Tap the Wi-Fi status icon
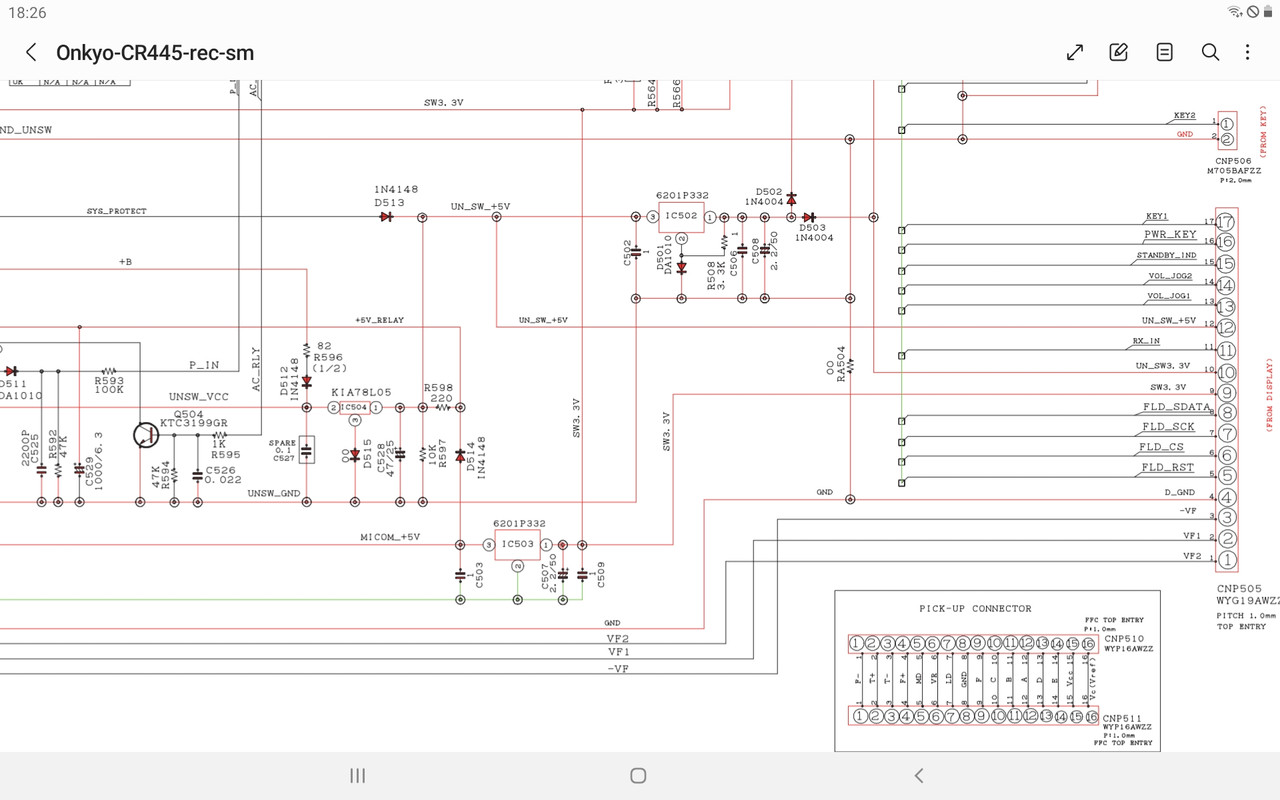The height and width of the screenshot is (800, 1280). click(1236, 12)
